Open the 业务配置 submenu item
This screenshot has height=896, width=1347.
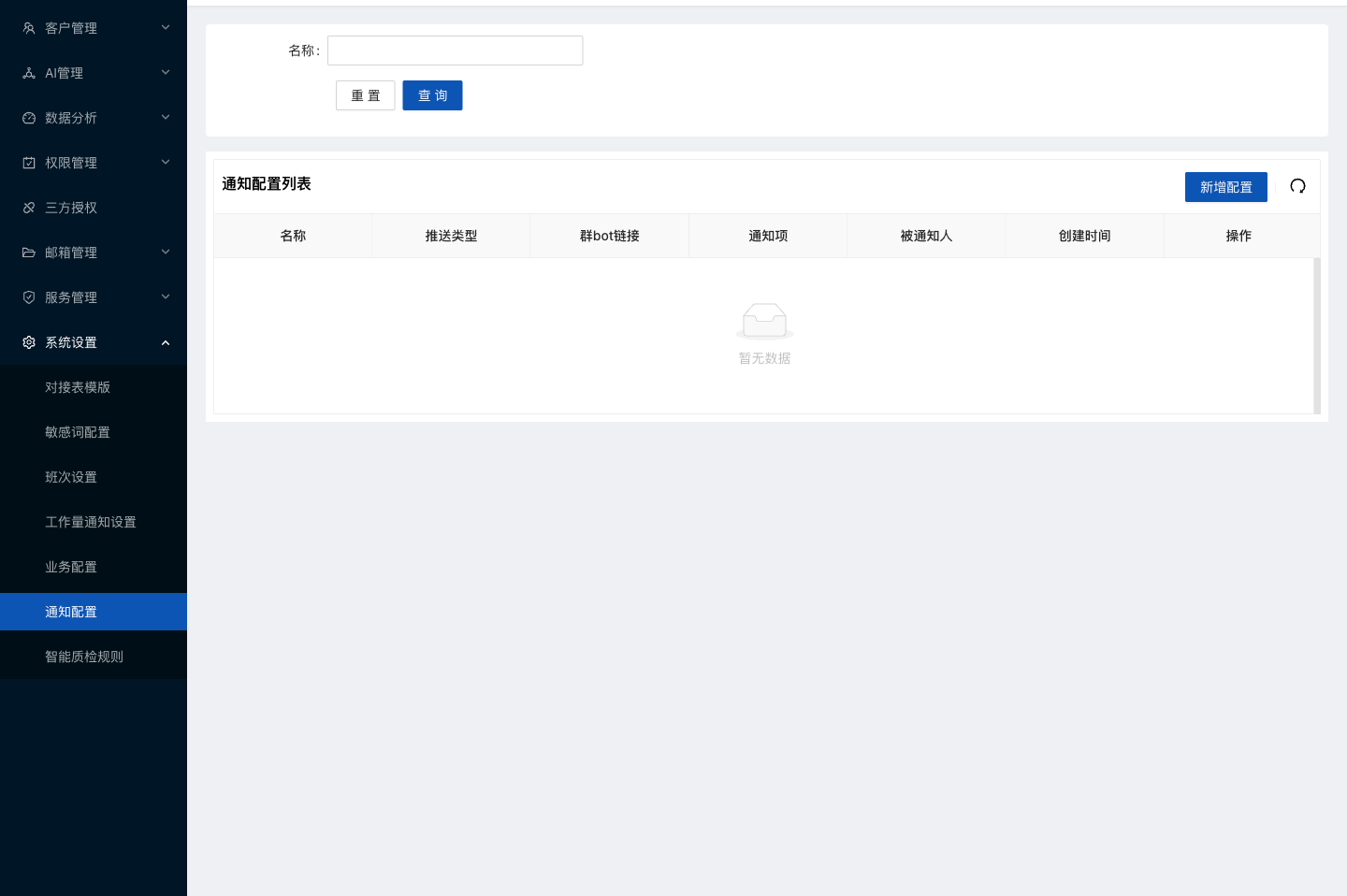coord(94,567)
